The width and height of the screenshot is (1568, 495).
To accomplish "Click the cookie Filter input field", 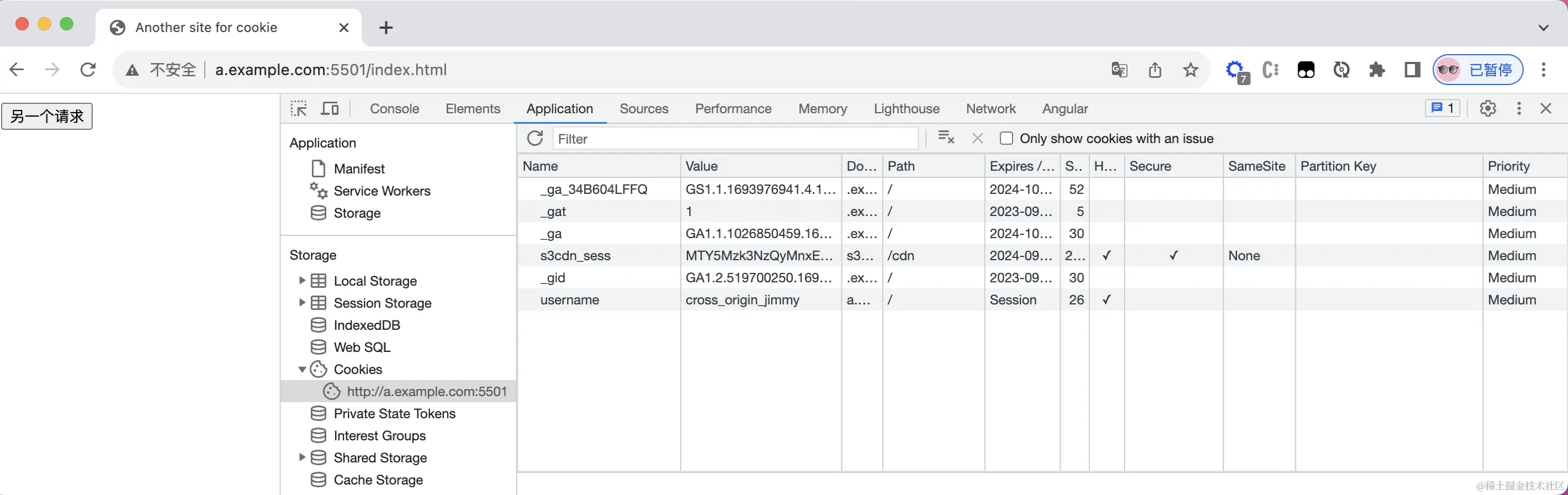I will click(735, 139).
